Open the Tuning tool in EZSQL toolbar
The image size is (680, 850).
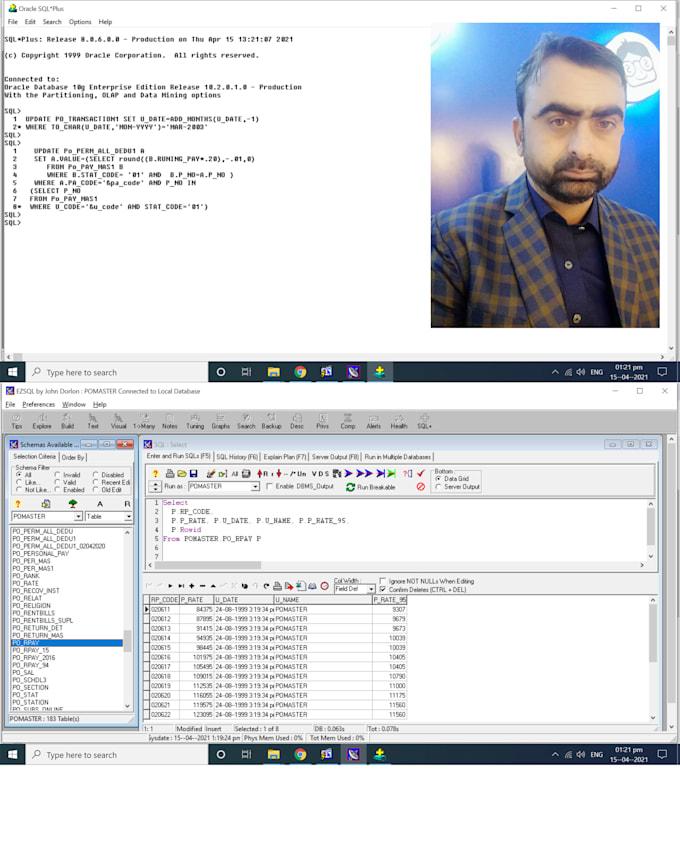pyautogui.click(x=195, y=421)
